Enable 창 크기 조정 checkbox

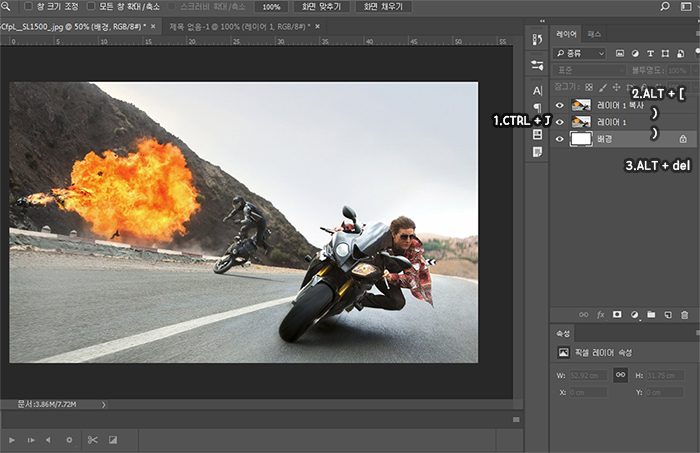click(x=28, y=6)
